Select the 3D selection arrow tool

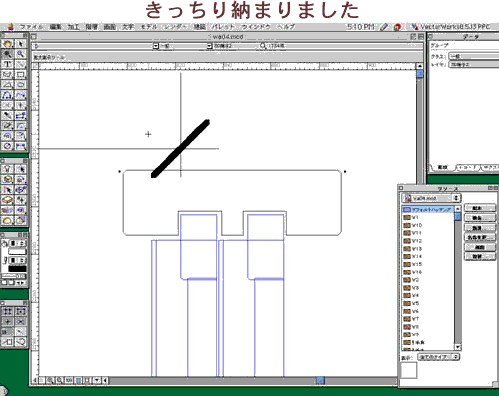(21, 169)
